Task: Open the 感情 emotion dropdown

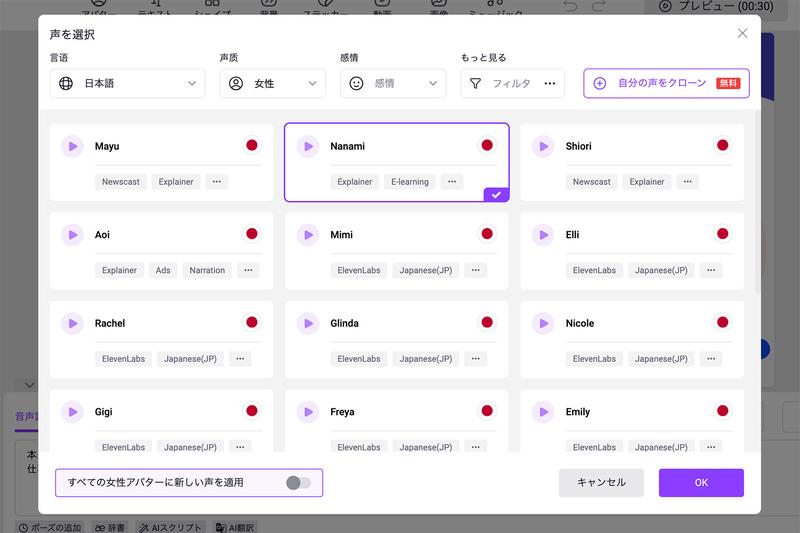Action: pos(393,84)
